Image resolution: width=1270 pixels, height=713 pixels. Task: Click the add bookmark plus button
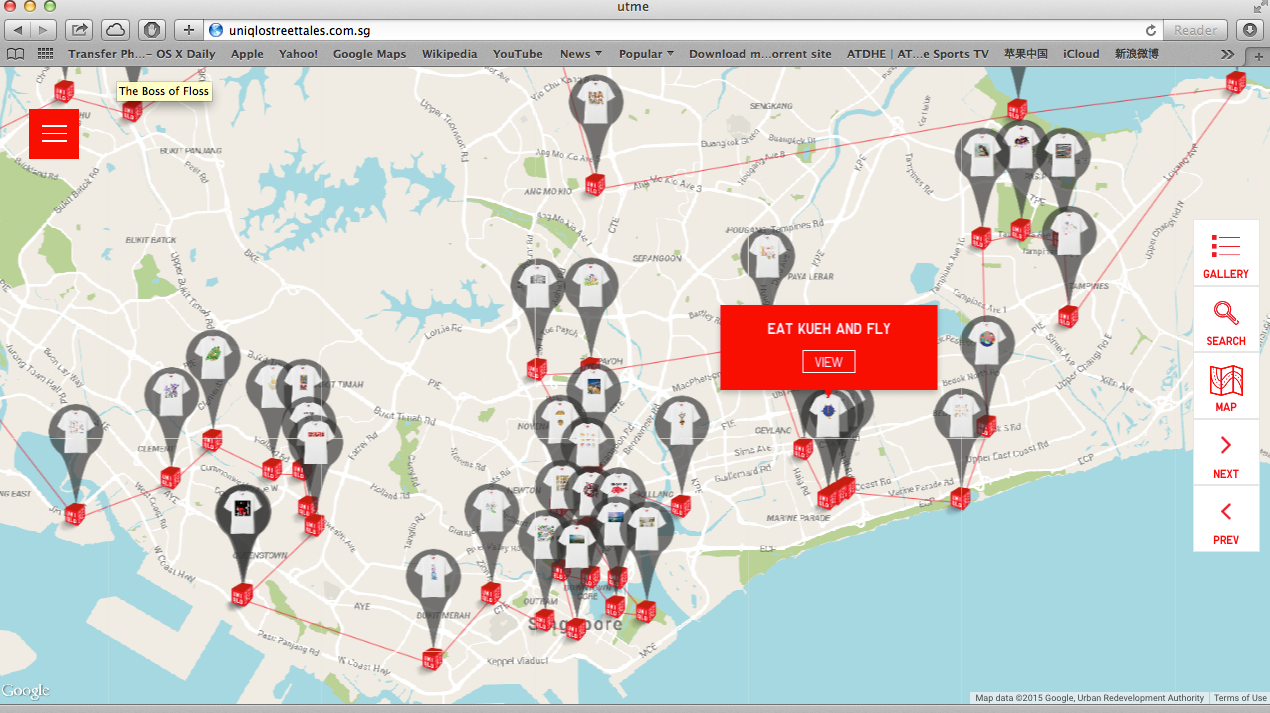coord(188,30)
